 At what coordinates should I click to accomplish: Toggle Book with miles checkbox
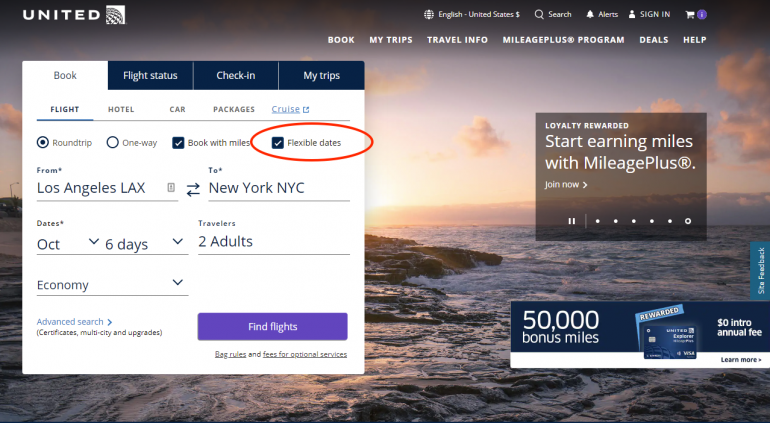[178, 143]
